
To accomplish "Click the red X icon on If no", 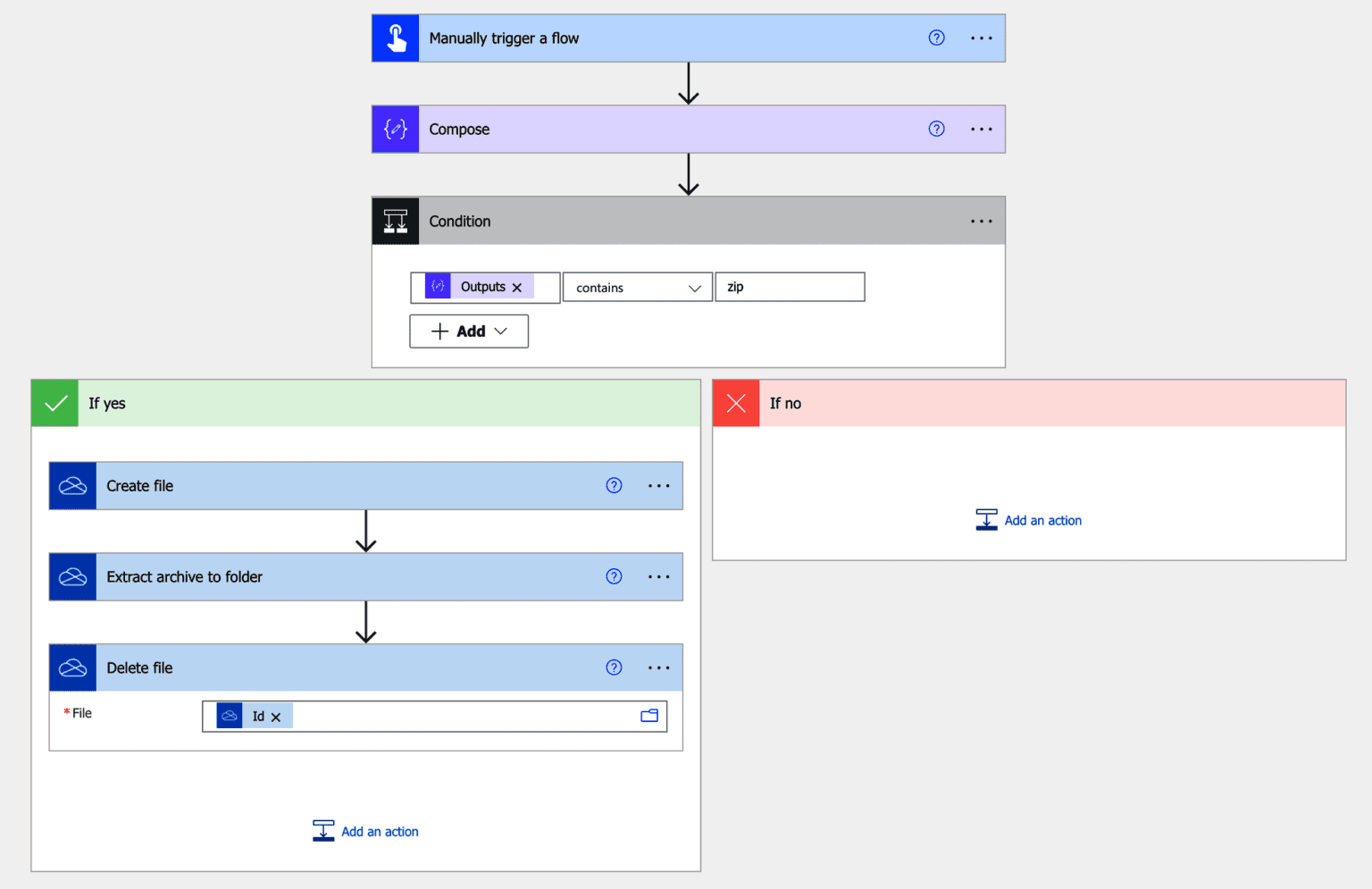I will [x=735, y=403].
